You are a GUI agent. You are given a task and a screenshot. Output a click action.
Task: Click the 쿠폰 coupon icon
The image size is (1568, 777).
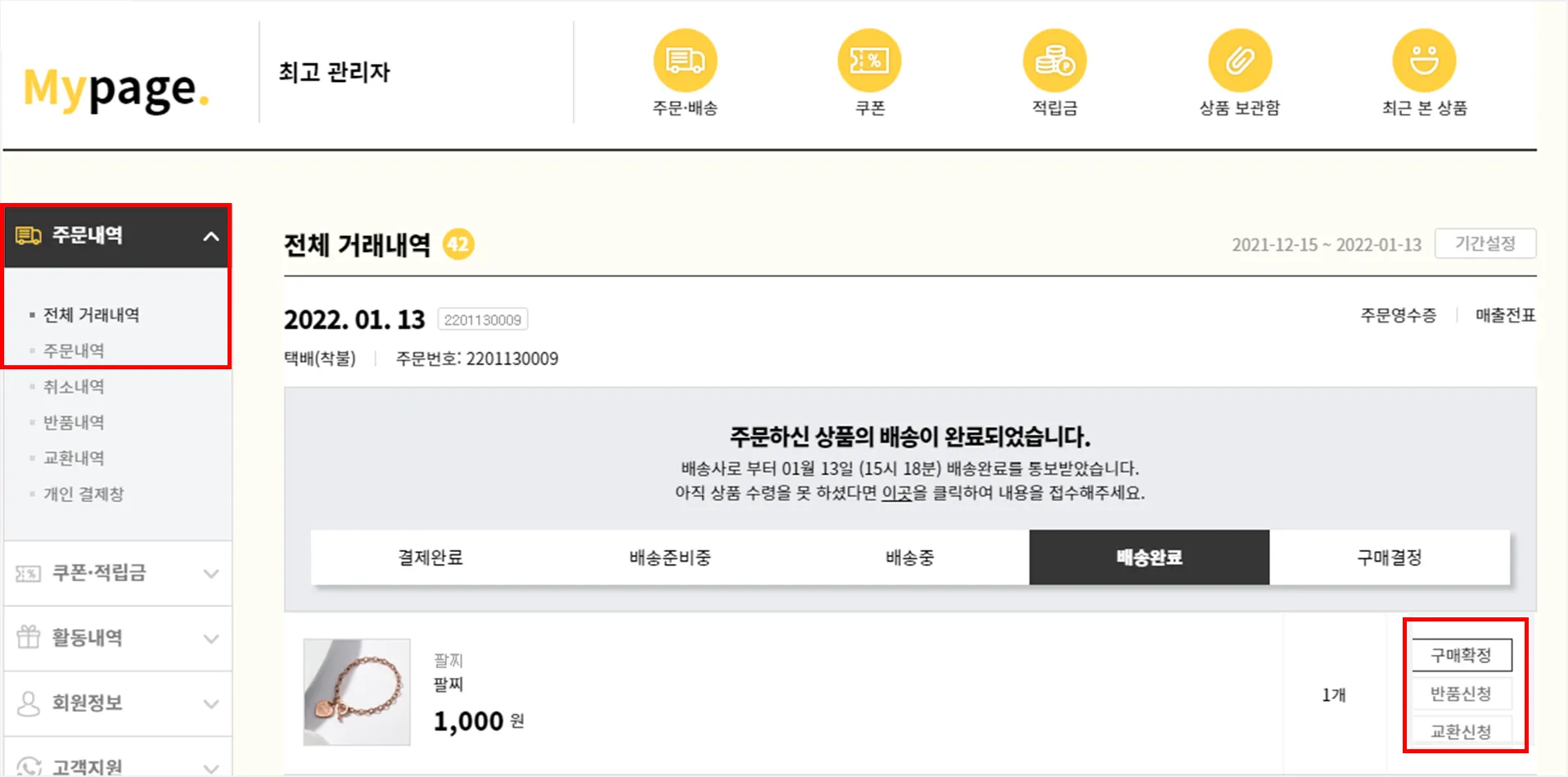point(869,61)
